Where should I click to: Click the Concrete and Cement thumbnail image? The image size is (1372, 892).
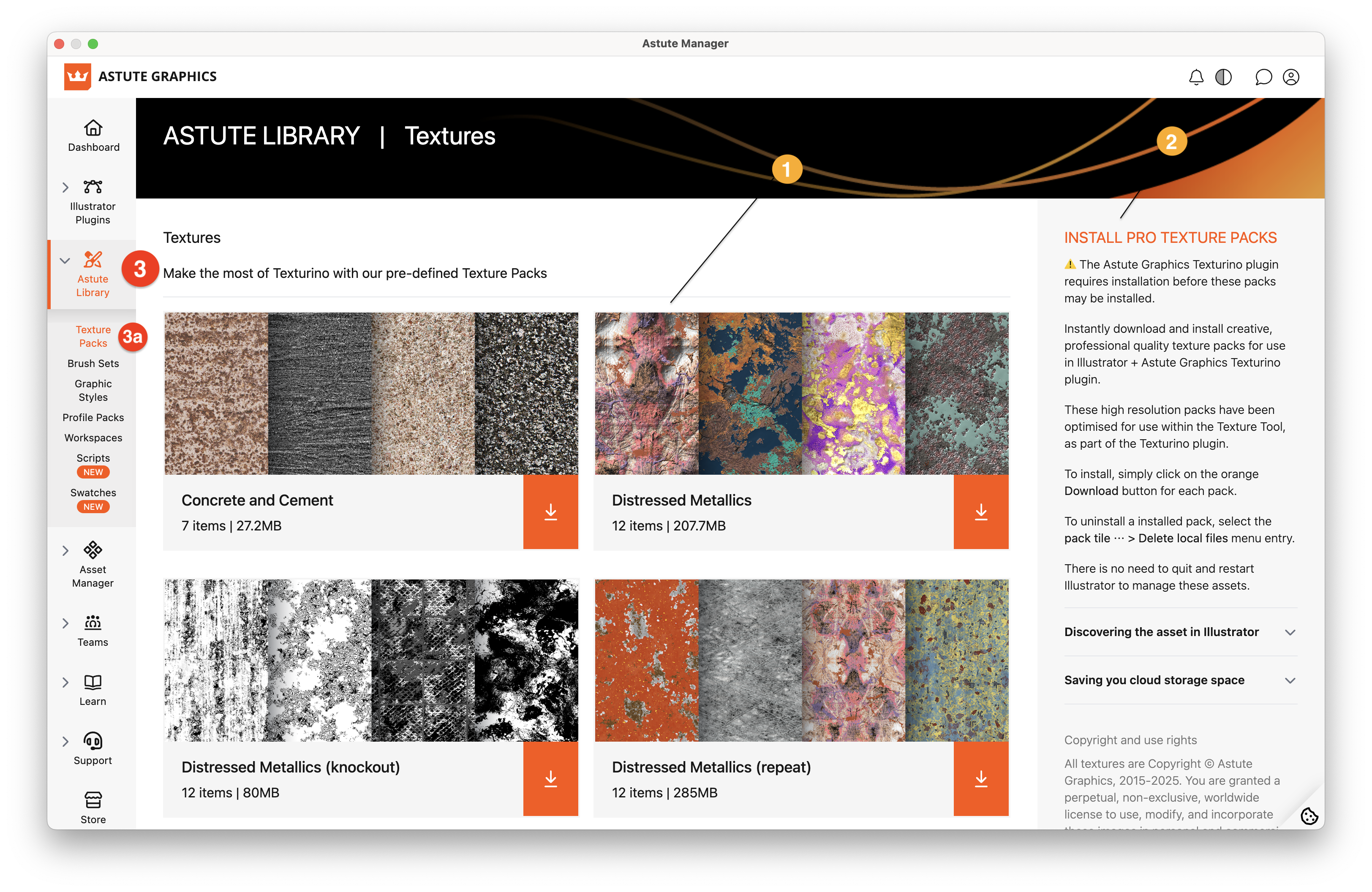(371, 394)
